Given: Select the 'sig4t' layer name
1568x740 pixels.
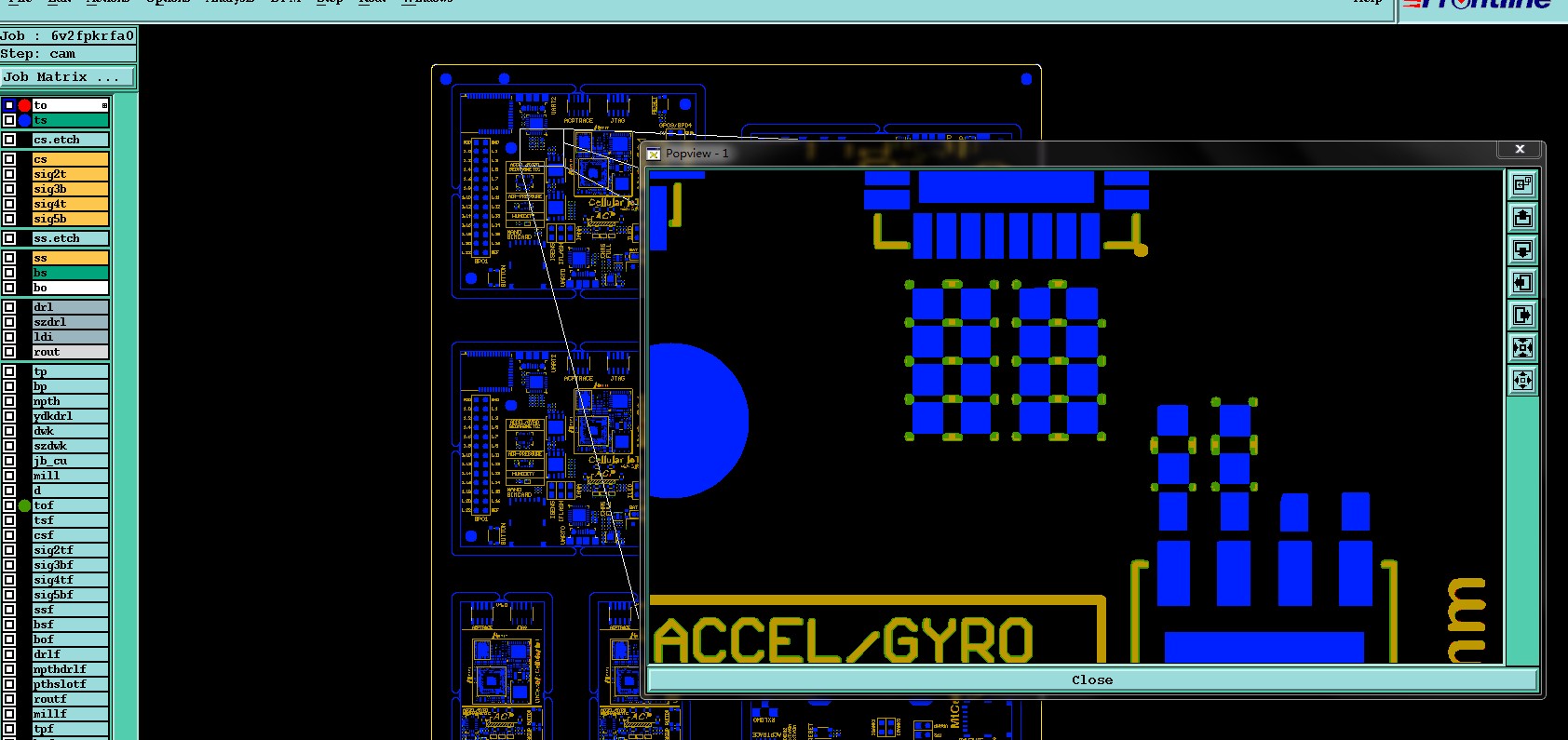Looking at the screenshot, I should (x=71, y=204).
